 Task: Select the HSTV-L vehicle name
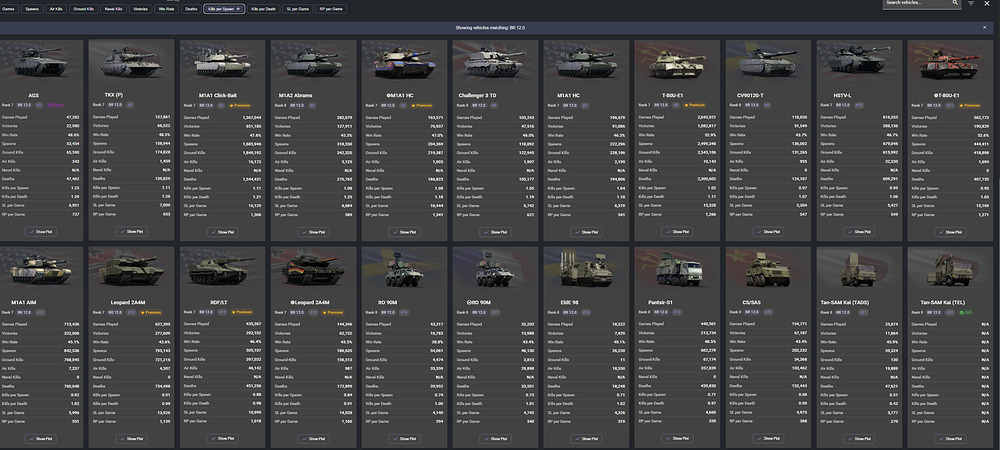click(842, 96)
